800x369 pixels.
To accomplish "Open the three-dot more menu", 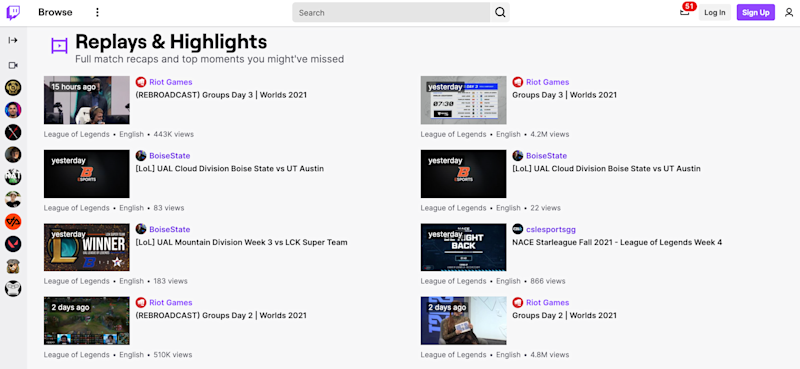I will click(x=97, y=12).
